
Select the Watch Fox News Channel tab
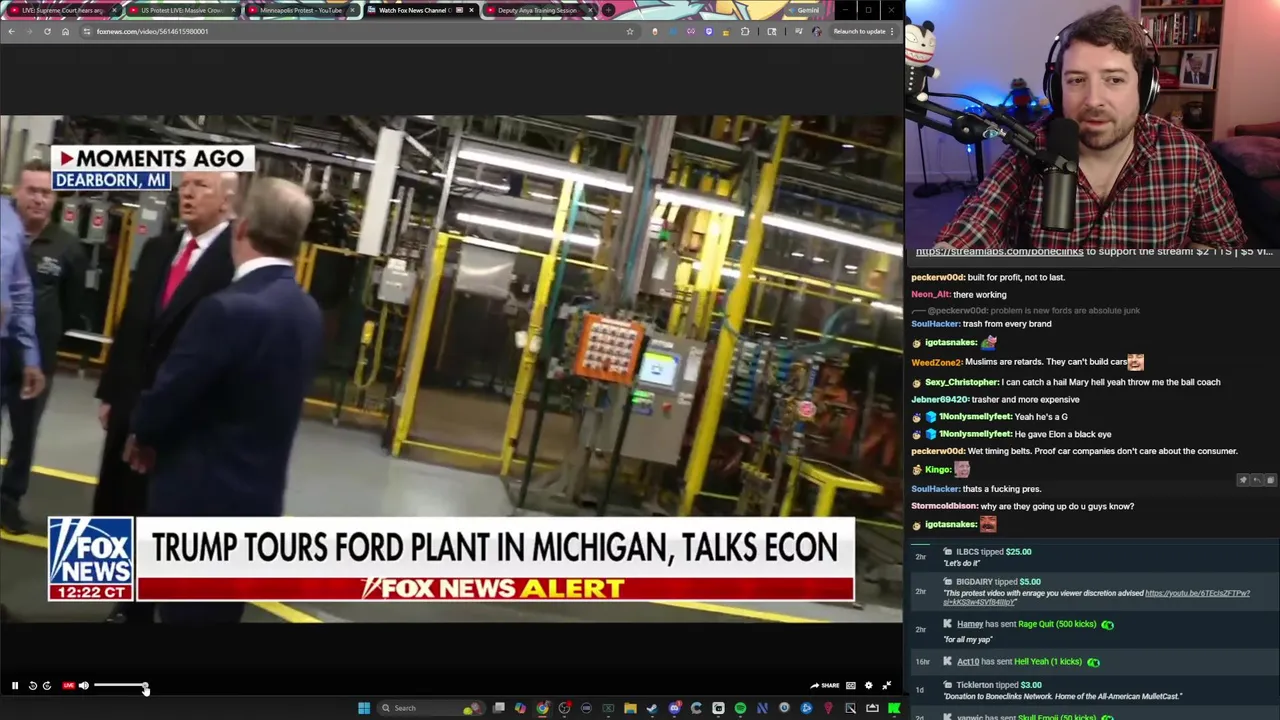tap(418, 10)
